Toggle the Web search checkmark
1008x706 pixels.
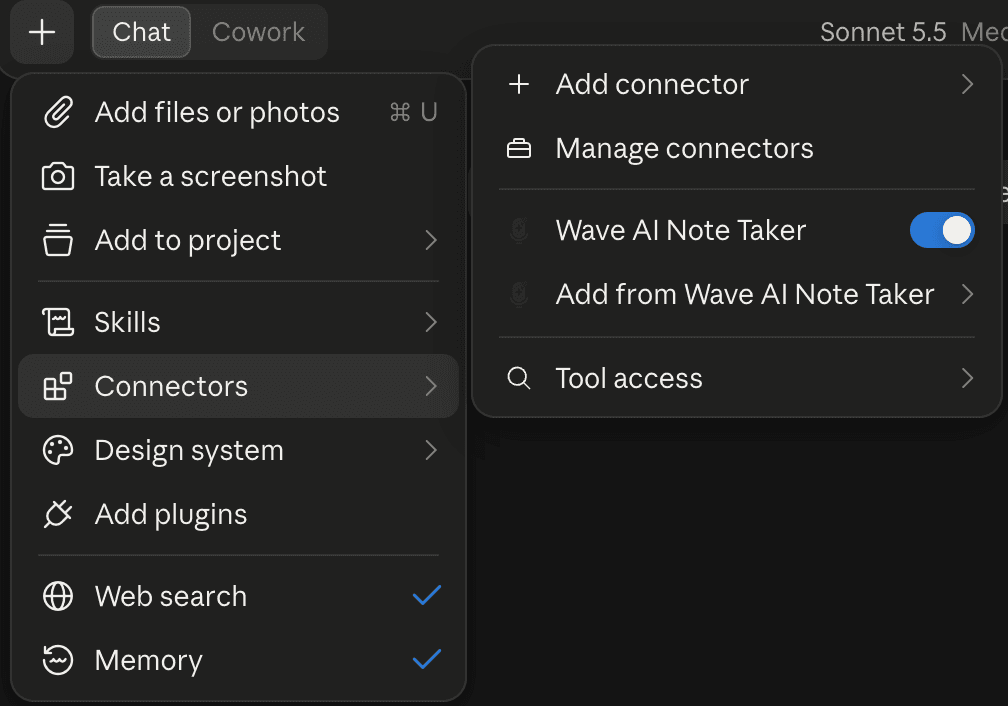[x=427, y=595]
